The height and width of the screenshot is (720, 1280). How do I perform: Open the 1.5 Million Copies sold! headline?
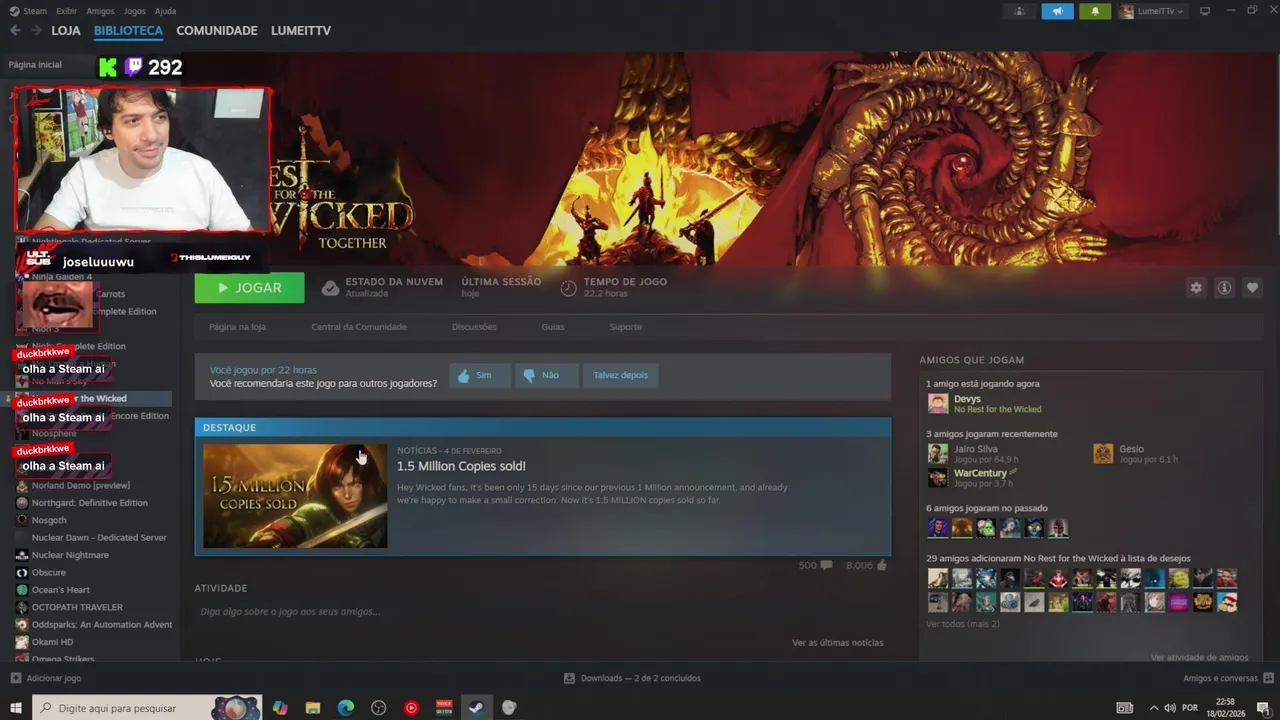pyautogui.click(x=461, y=466)
